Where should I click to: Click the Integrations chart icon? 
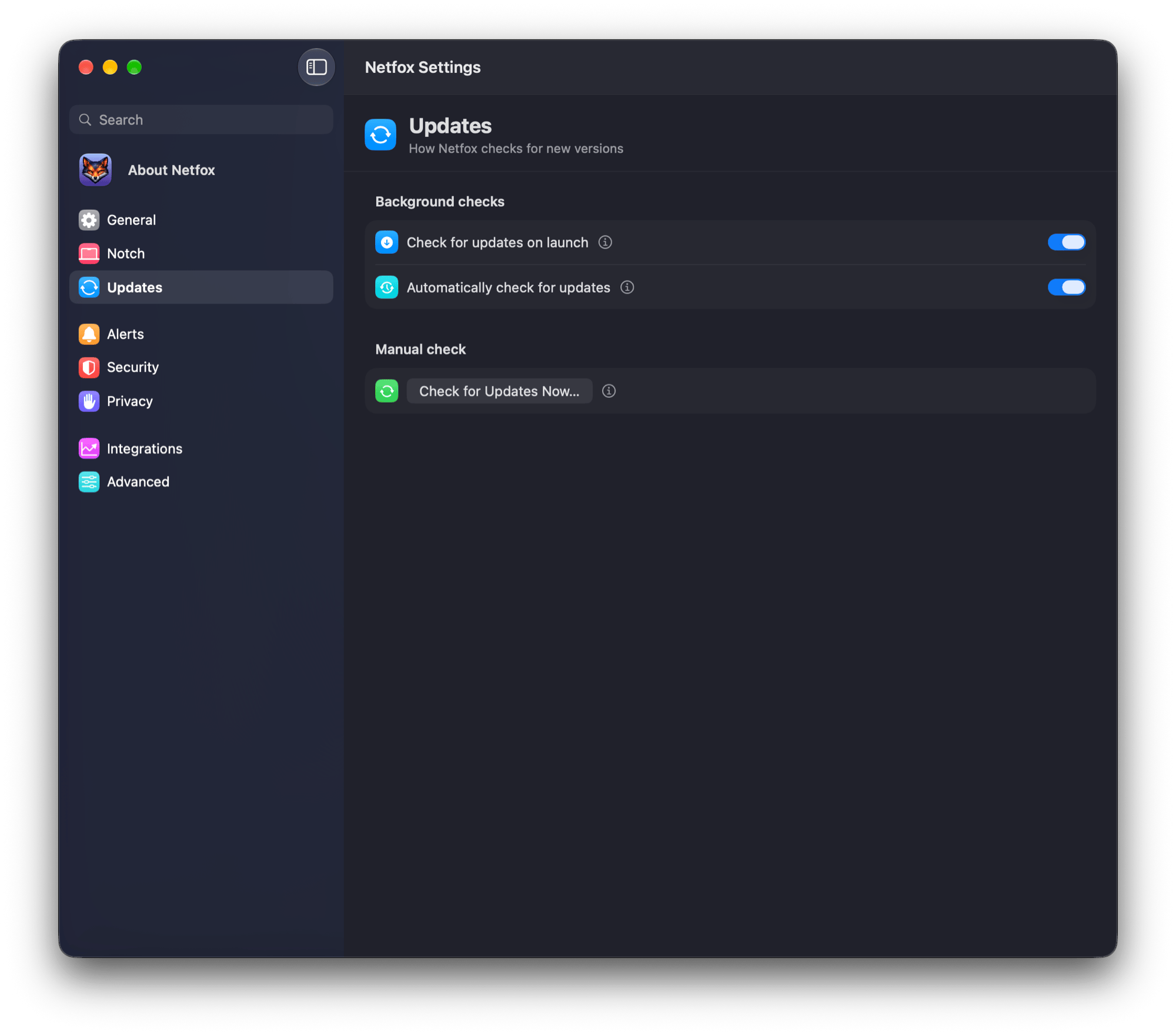89,448
